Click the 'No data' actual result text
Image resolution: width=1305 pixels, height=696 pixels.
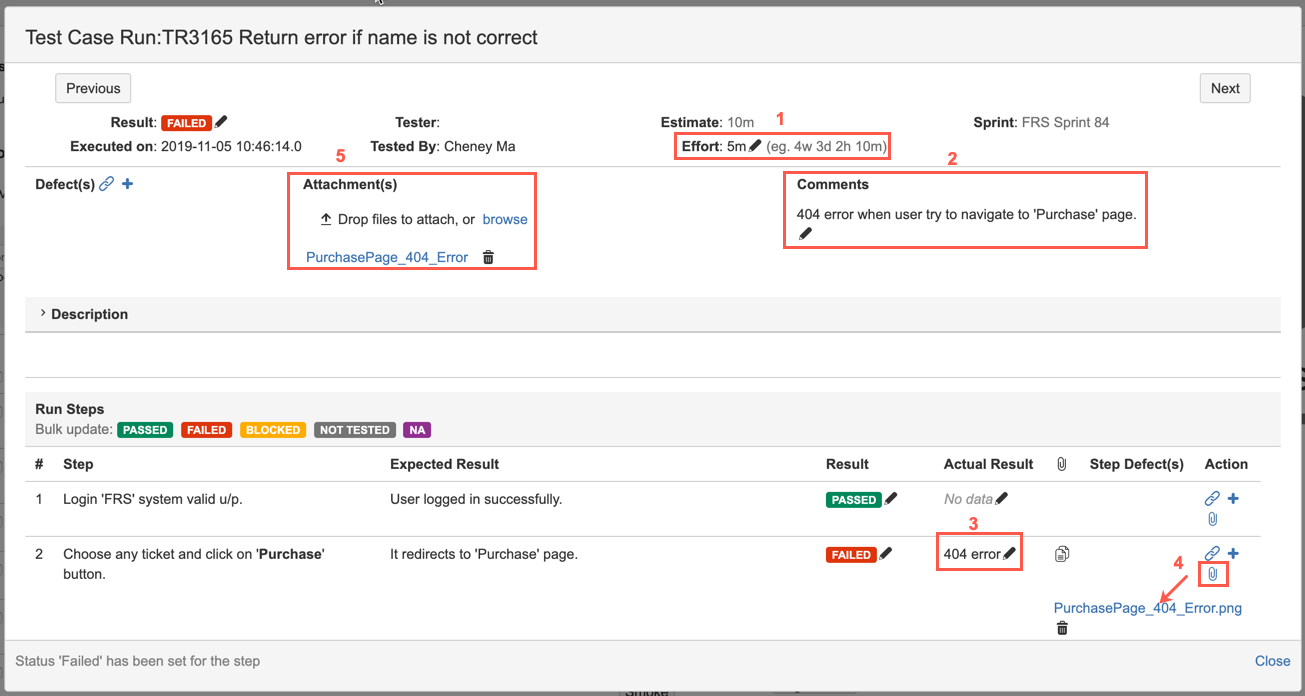[x=969, y=499]
